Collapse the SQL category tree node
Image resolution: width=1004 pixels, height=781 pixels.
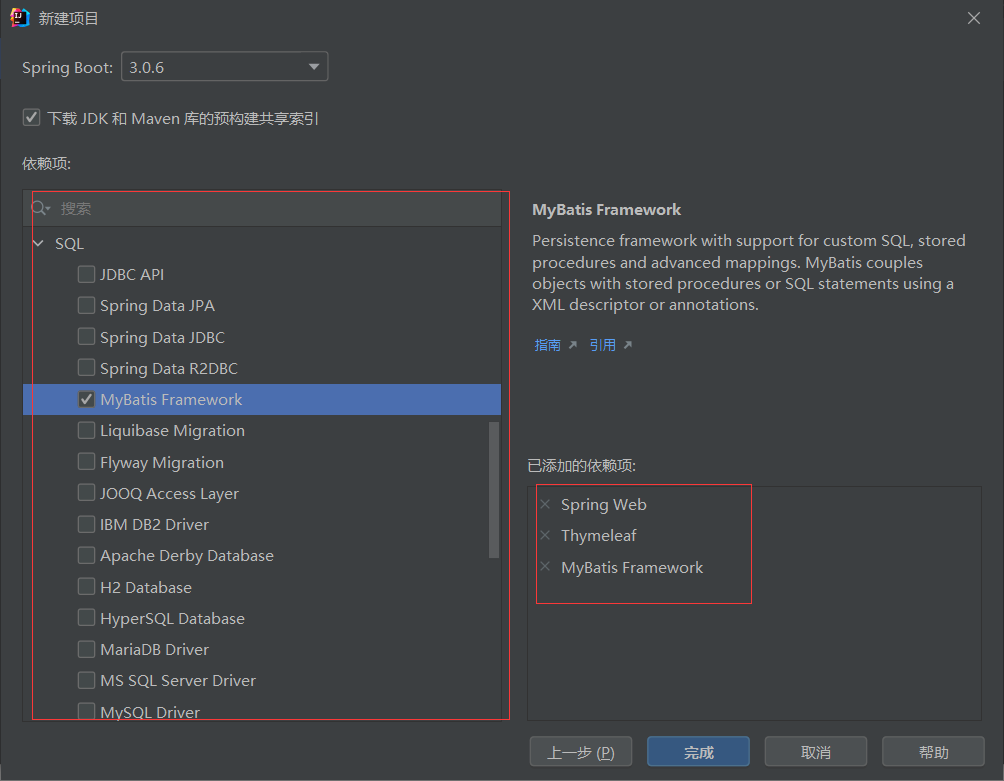pos(38,244)
